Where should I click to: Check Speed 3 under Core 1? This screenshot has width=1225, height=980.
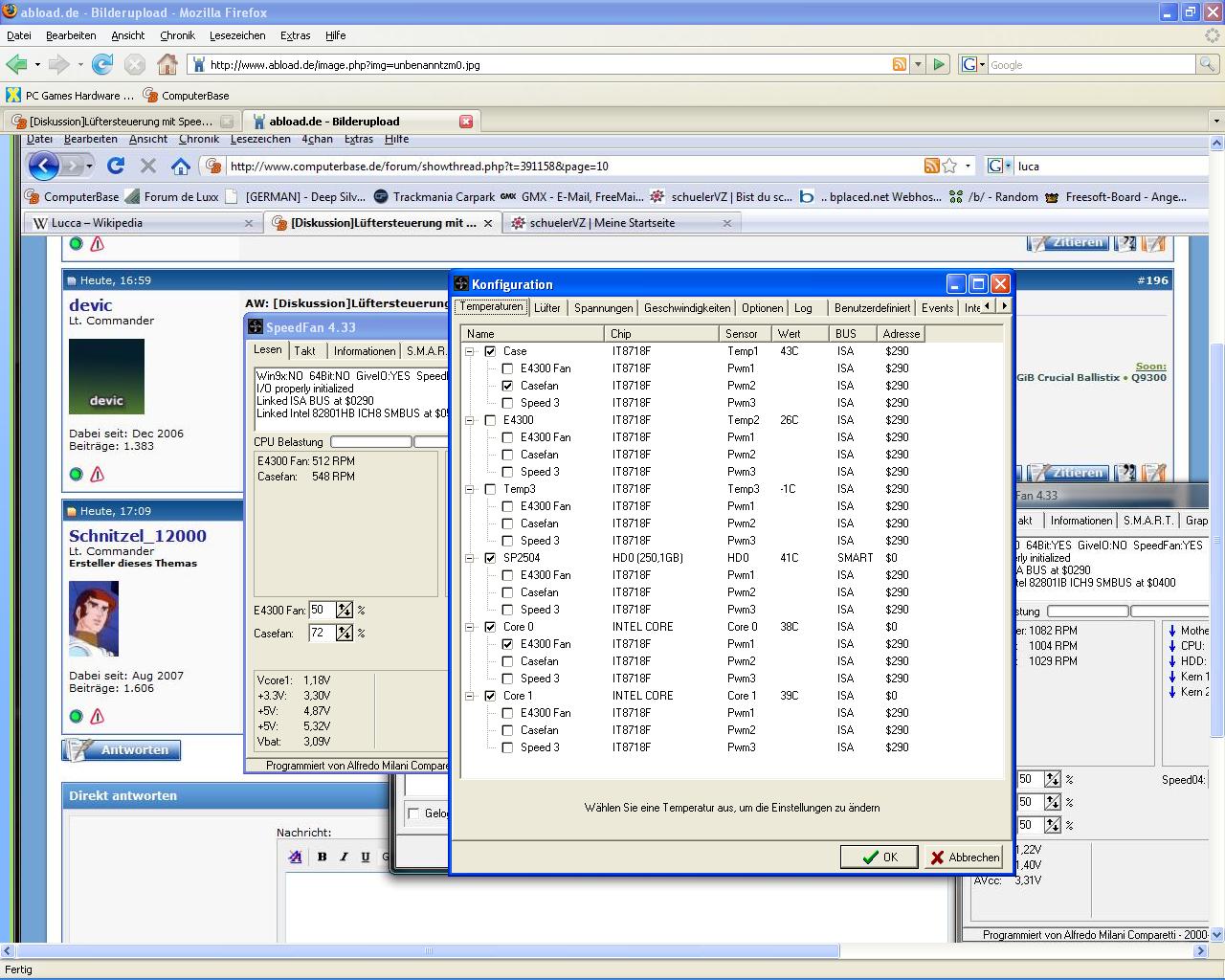coord(507,747)
